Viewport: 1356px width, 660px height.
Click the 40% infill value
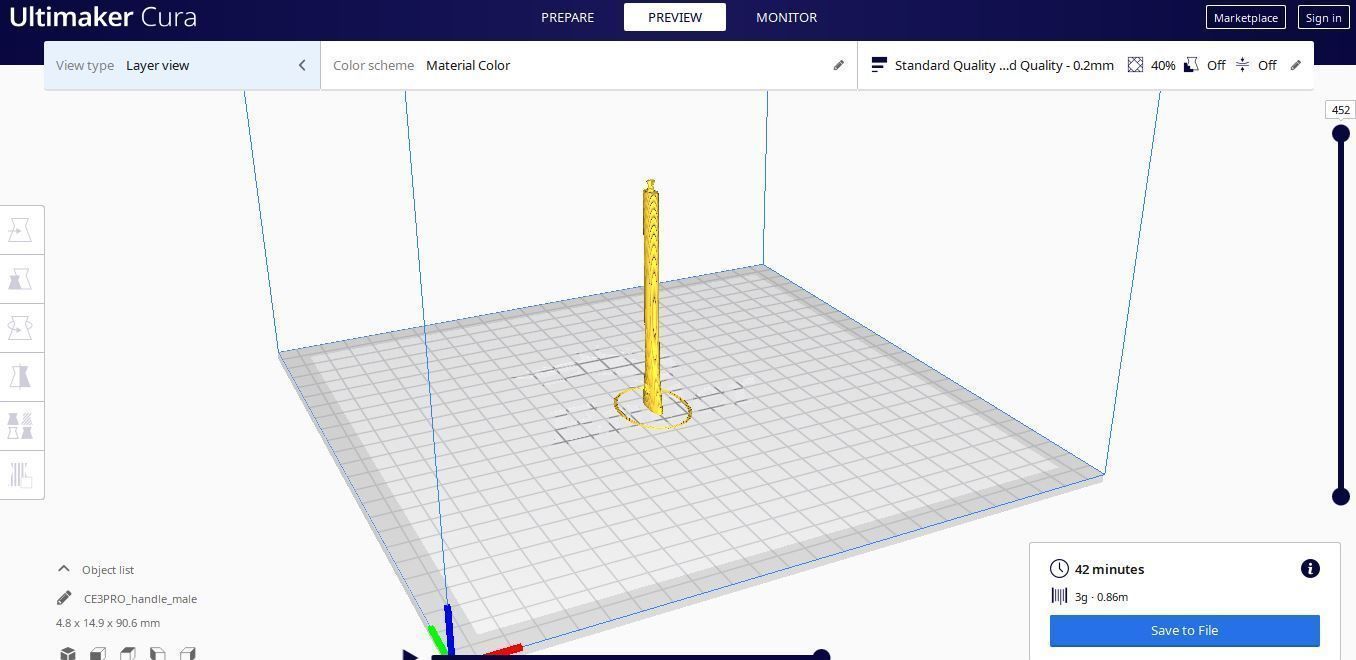[x=1163, y=65]
